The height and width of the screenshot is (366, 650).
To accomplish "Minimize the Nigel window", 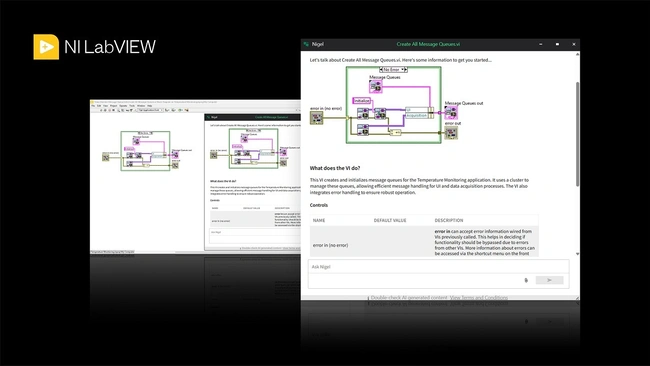I will (541, 44).
